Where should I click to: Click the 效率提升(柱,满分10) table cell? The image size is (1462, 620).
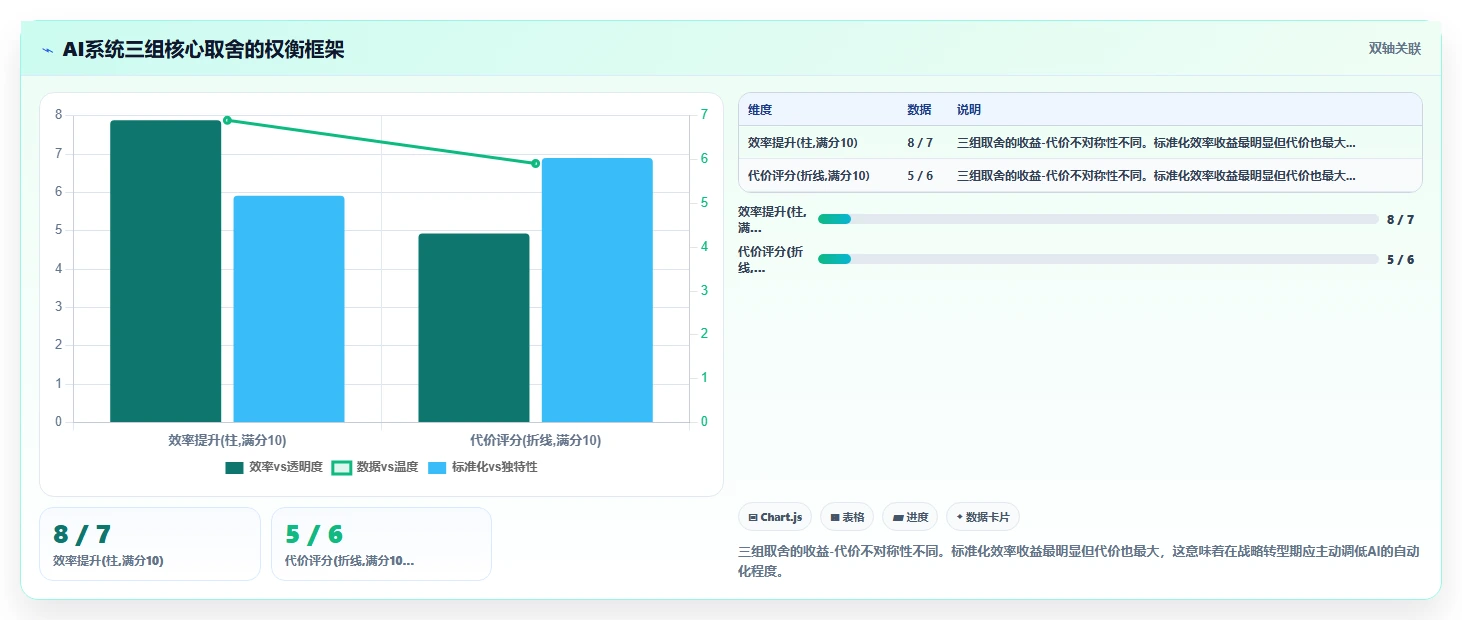pyautogui.click(x=803, y=143)
